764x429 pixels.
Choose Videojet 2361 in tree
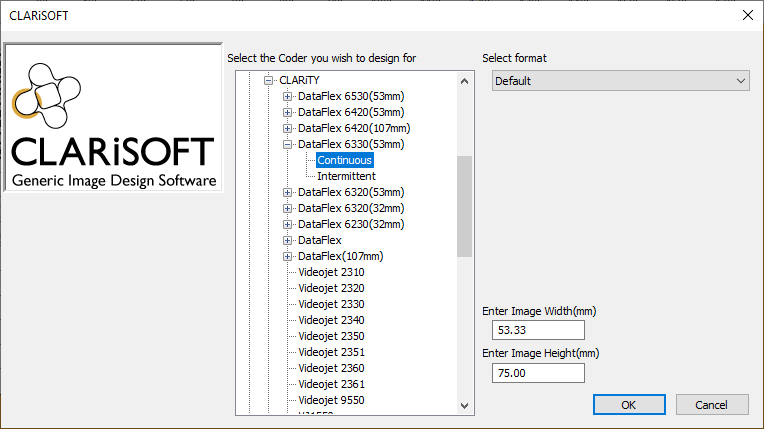pos(331,384)
